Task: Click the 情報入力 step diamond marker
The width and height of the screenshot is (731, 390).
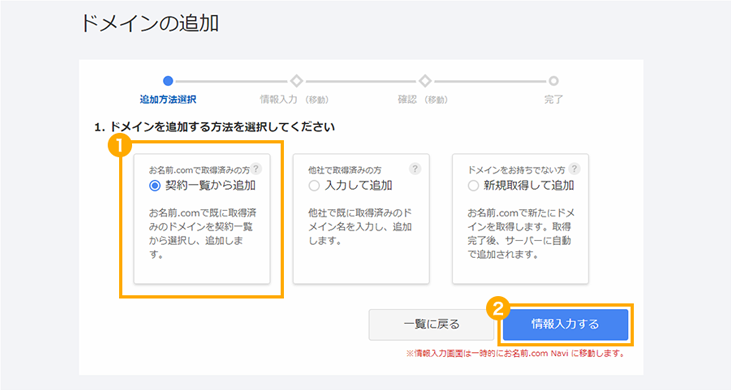Action: coord(297,81)
